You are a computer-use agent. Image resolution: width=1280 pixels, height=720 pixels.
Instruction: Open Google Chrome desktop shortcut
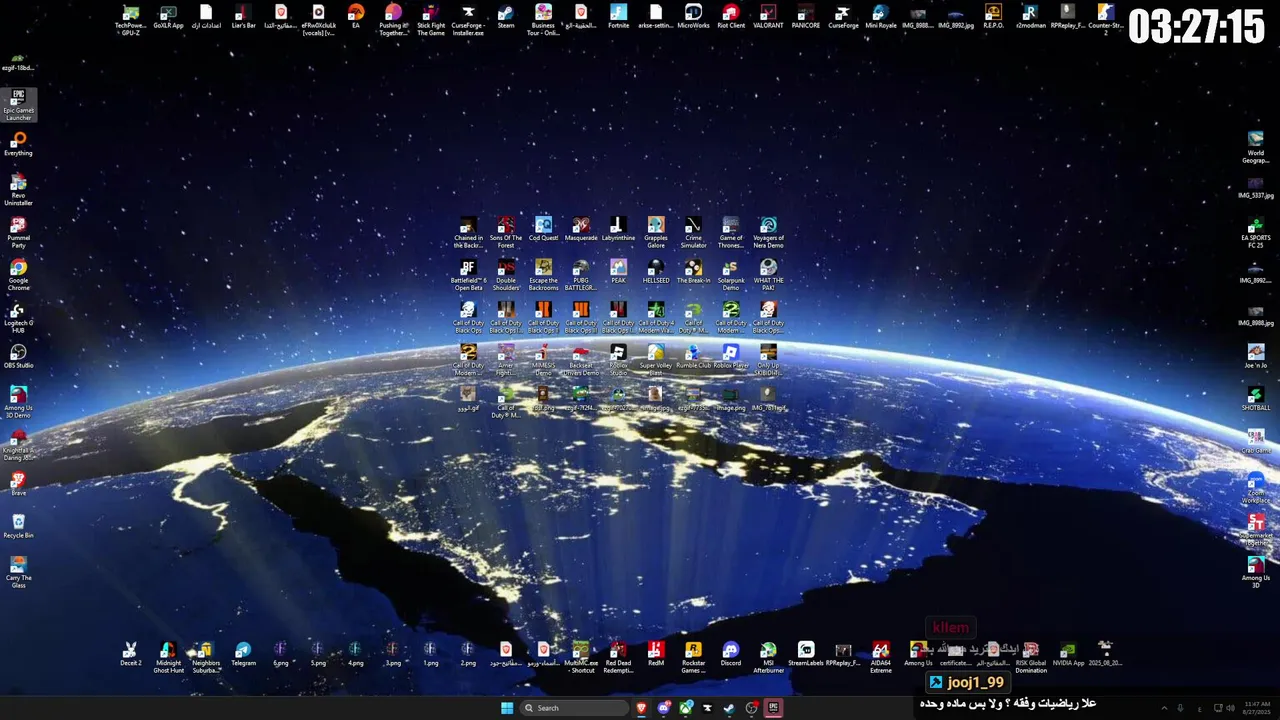18,275
